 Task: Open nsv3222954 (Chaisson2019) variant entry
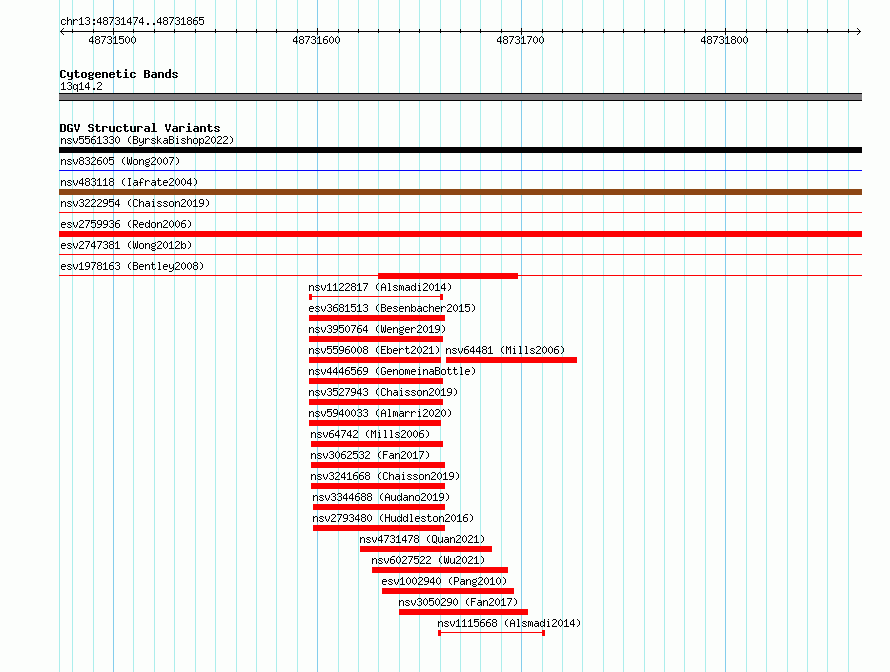pyautogui.click(x=135, y=203)
